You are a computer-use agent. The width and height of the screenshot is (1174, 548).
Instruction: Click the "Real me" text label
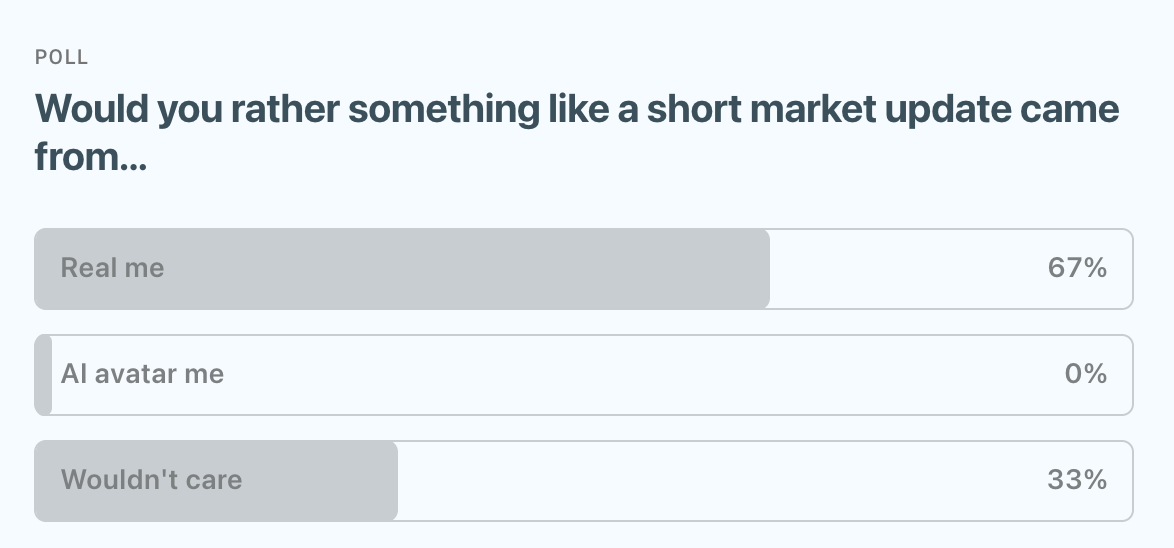pyautogui.click(x=112, y=268)
